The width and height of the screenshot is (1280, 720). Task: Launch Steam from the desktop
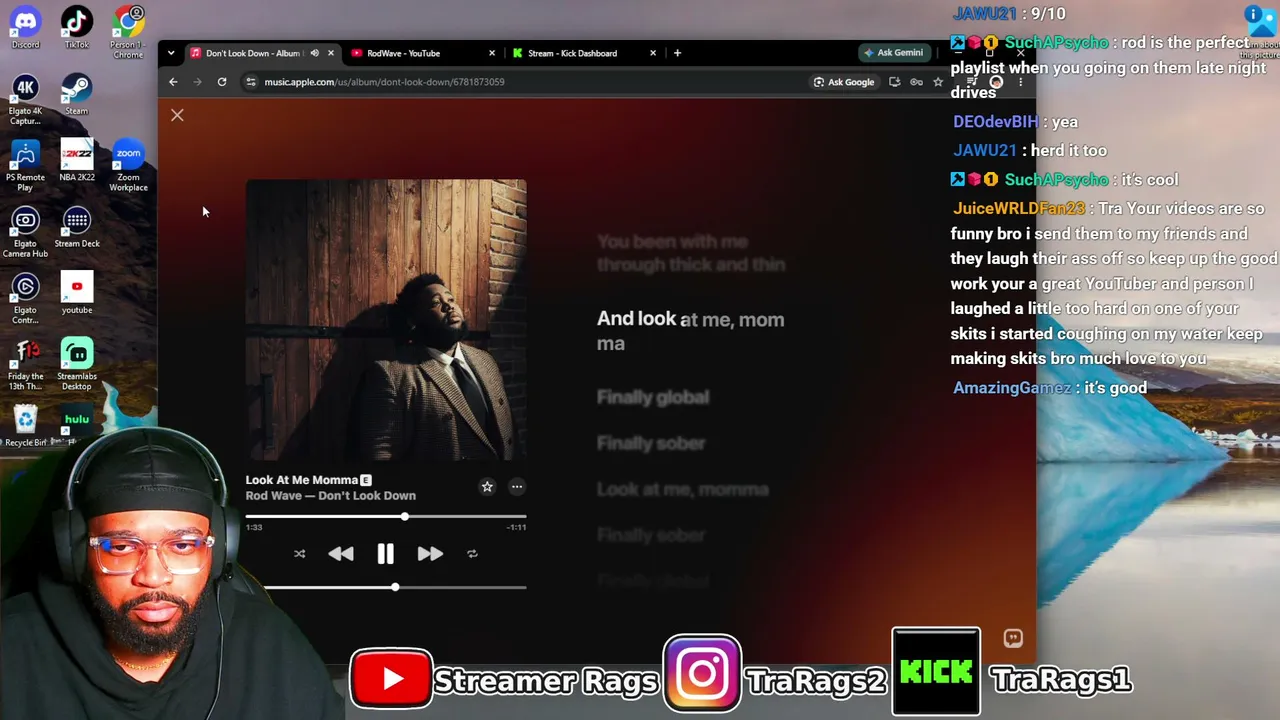pos(77,93)
